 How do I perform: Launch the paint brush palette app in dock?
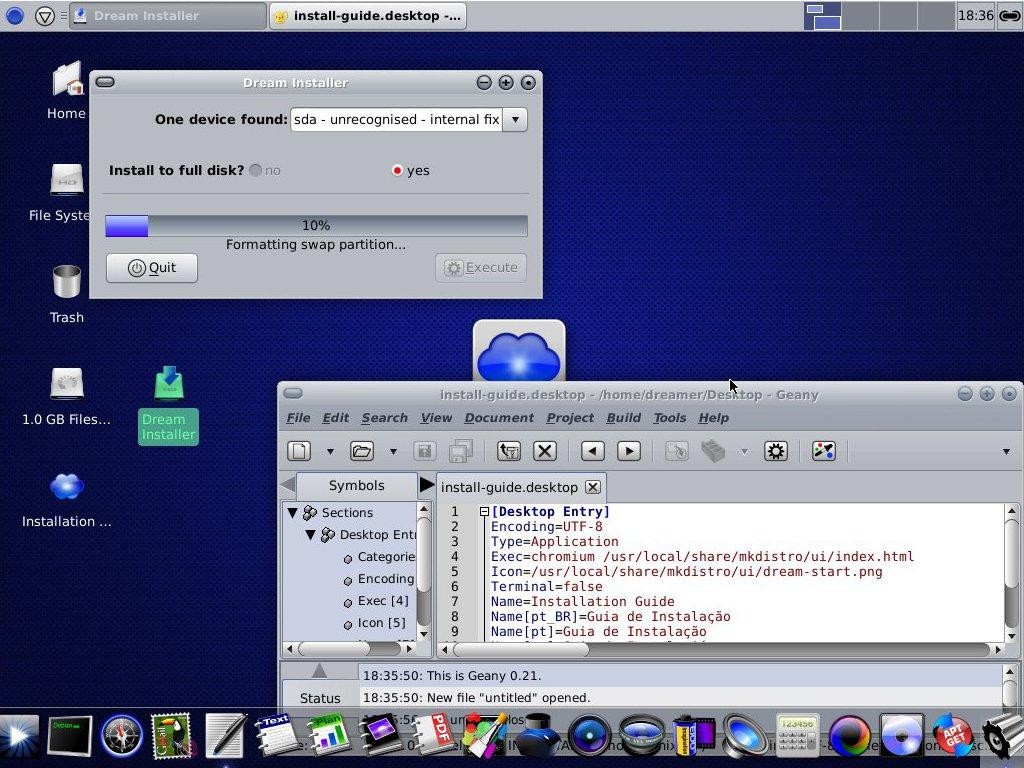point(485,736)
